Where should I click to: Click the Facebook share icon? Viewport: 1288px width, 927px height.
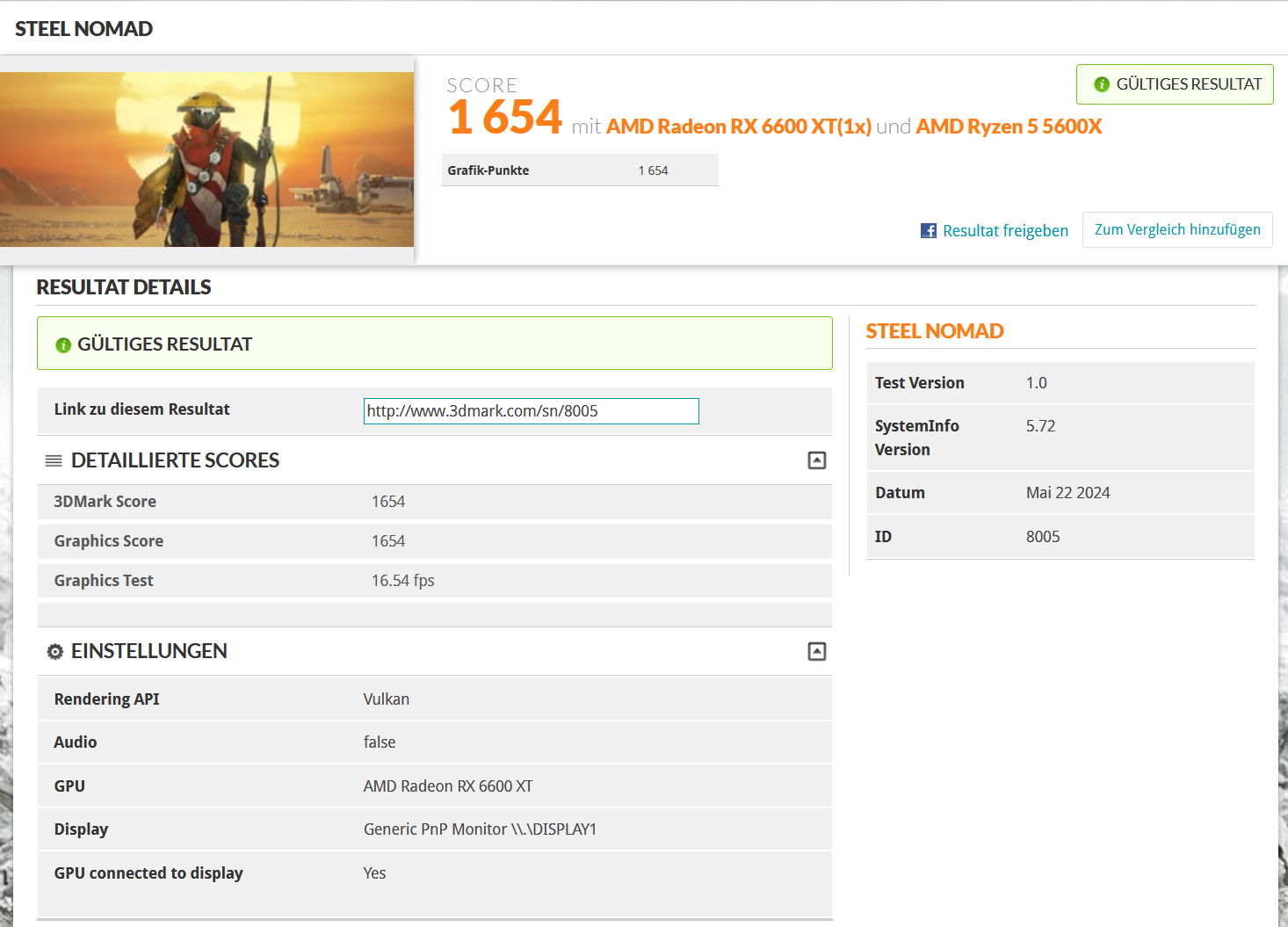coord(929,231)
